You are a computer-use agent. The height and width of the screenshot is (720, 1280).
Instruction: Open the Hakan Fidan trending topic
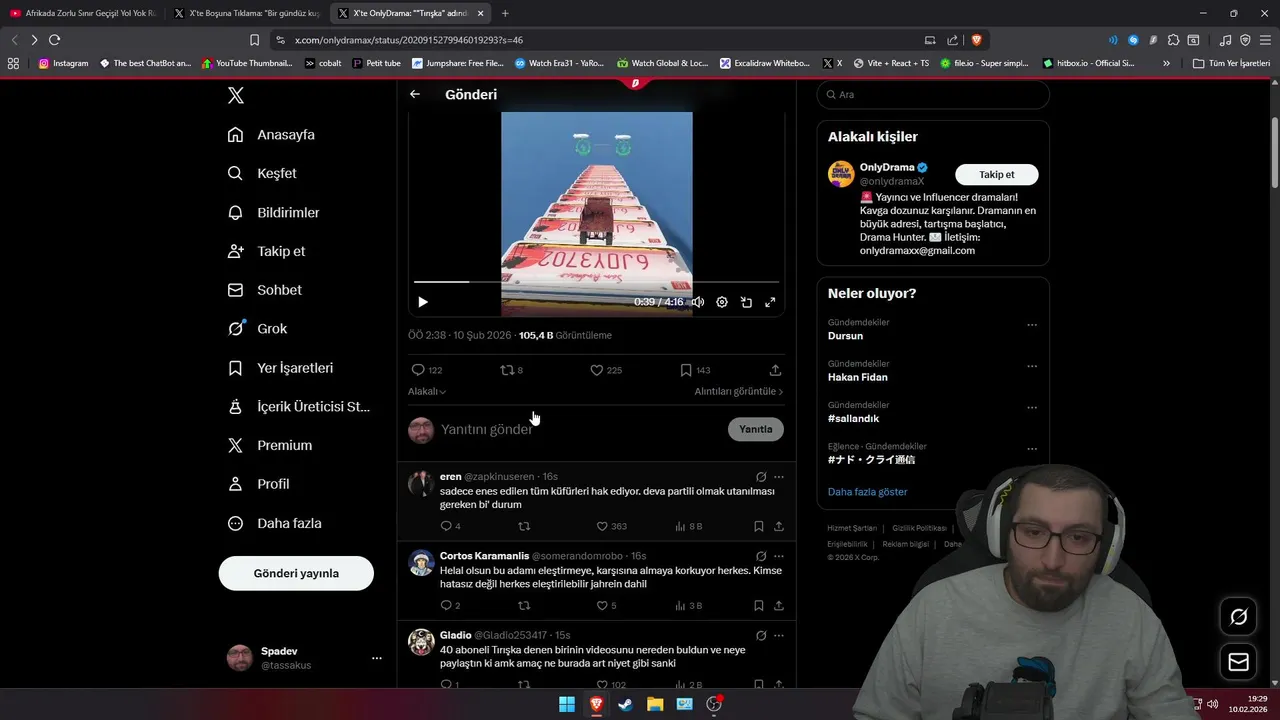(x=858, y=377)
